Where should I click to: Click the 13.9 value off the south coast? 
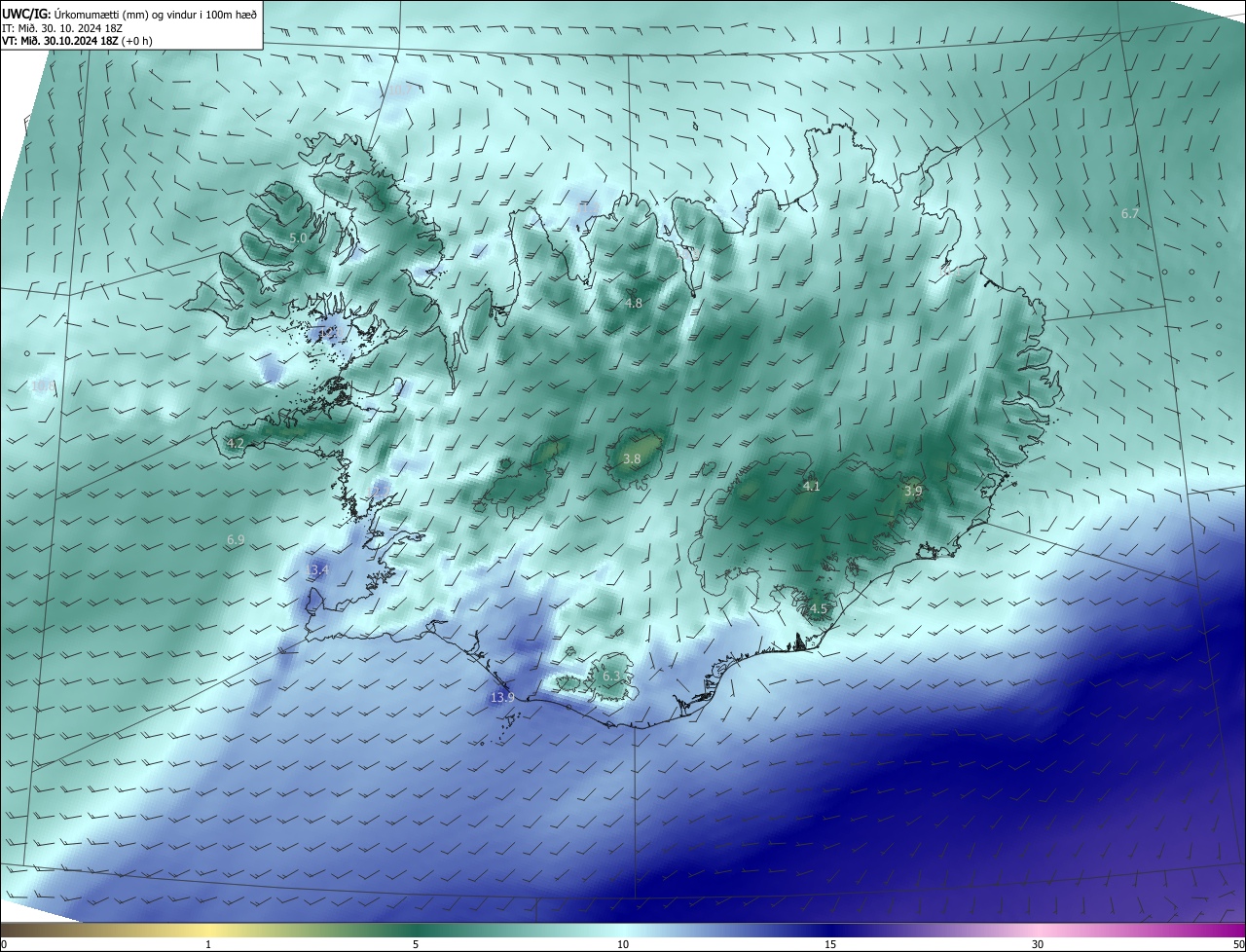click(502, 698)
